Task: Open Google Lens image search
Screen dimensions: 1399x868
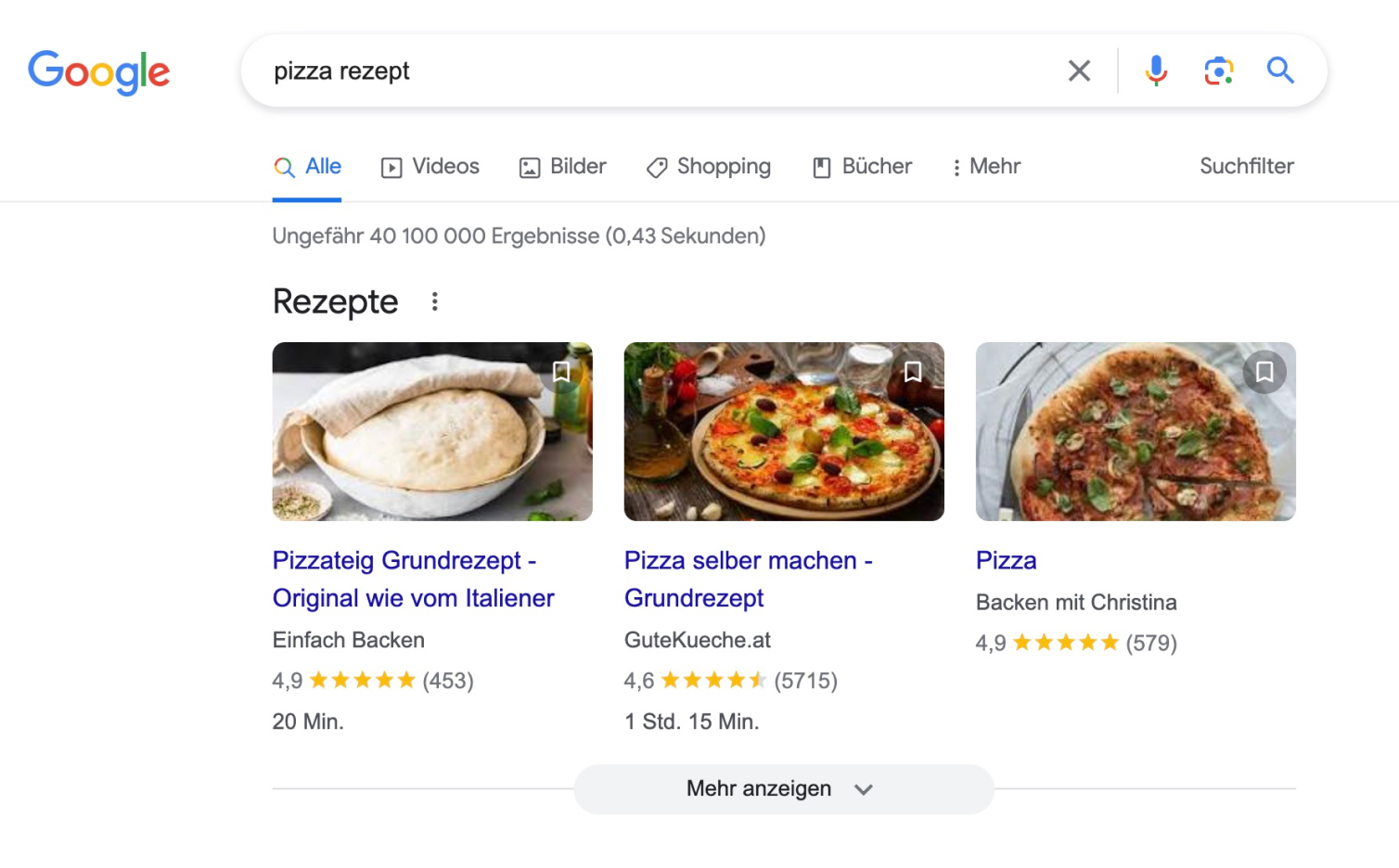Action: pyautogui.click(x=1218, y=70)
